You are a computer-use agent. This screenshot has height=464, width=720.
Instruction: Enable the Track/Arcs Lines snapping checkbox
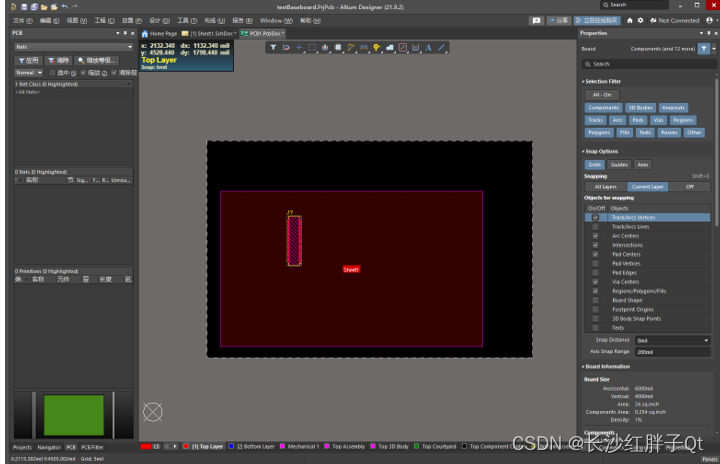tap(595, 226)
